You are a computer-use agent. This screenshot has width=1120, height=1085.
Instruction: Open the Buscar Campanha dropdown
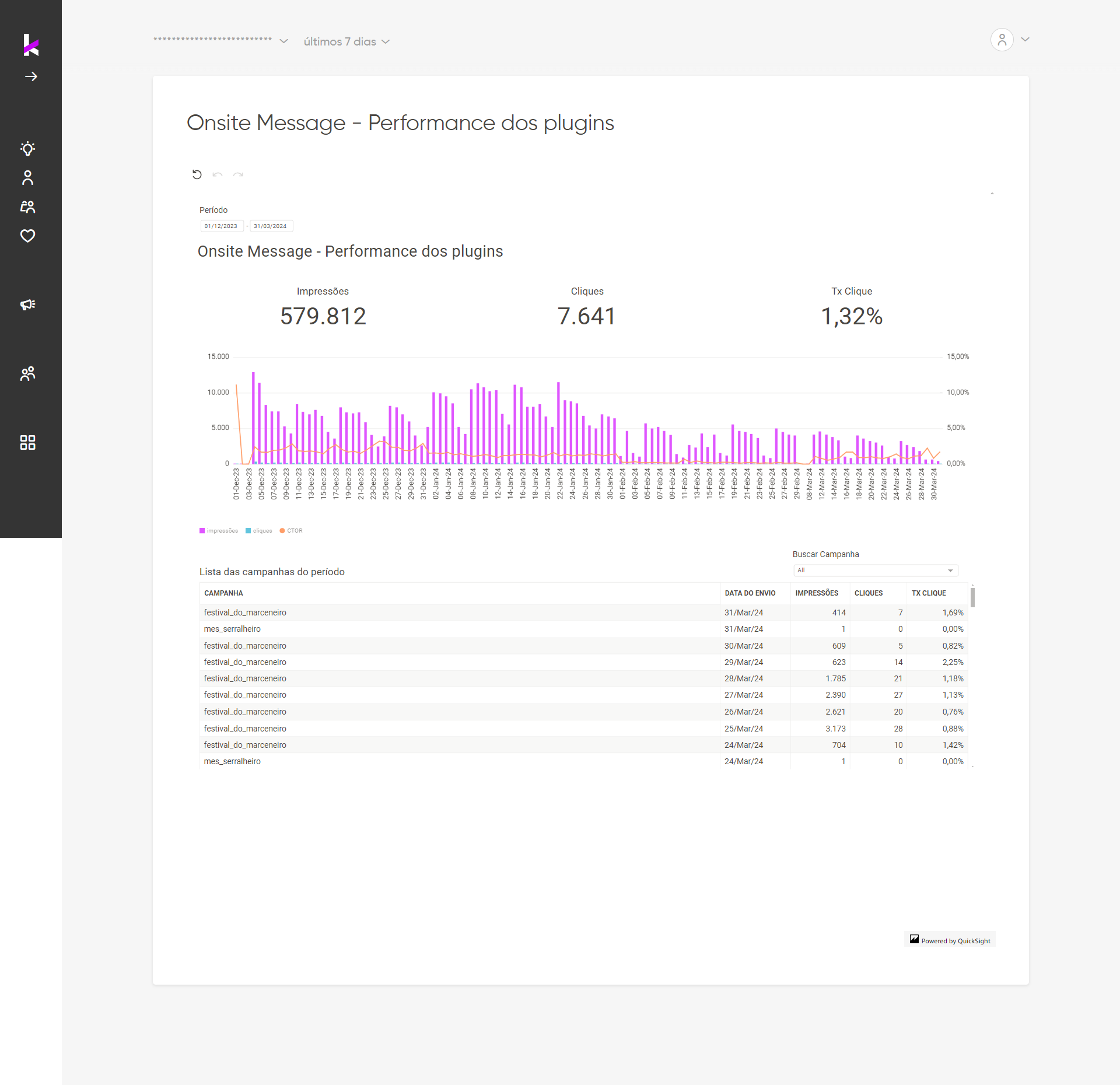pyautogui.click(x=875, y=570)
